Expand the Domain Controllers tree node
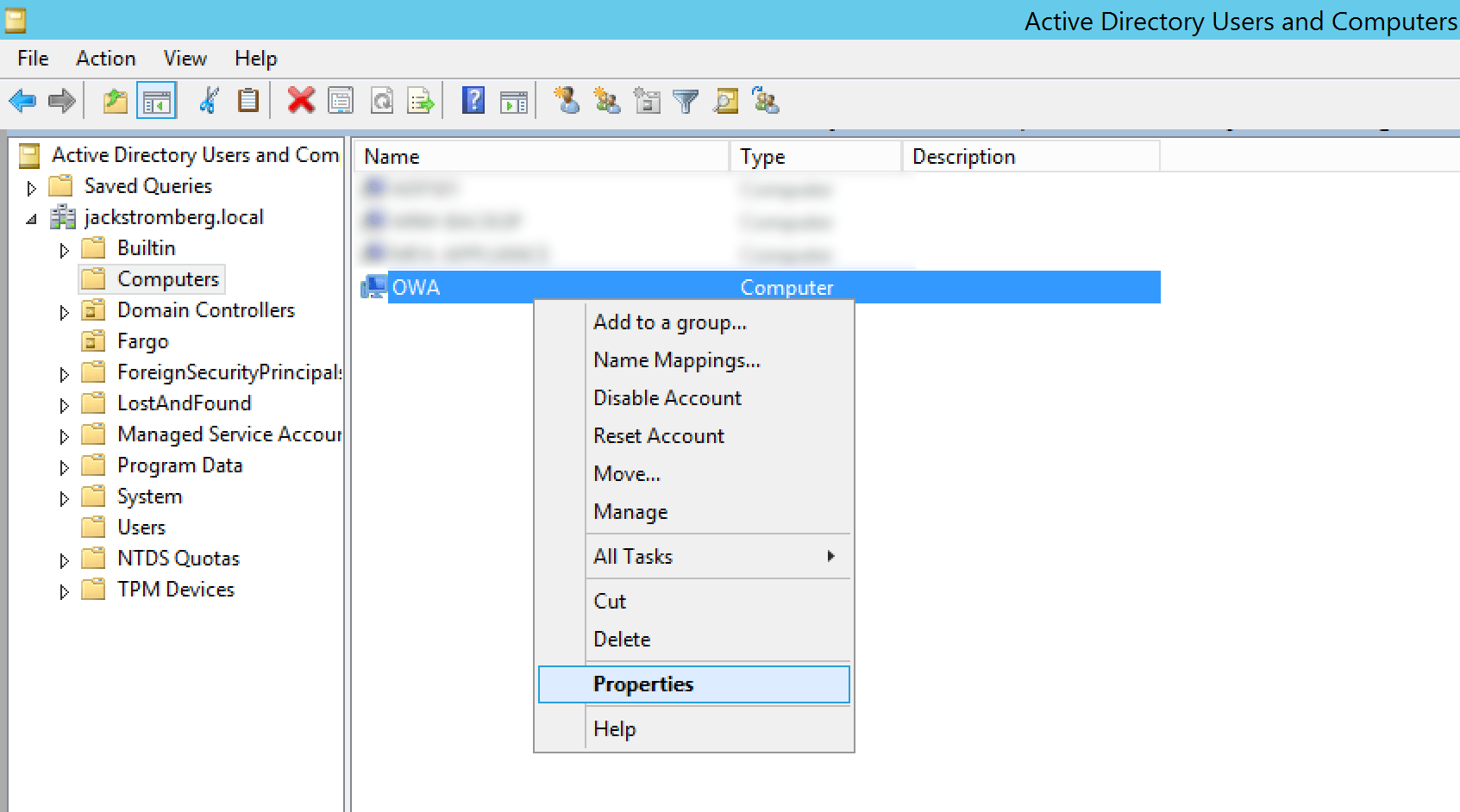This screenshot has height=812, width=1460. (x=65, y=310)
